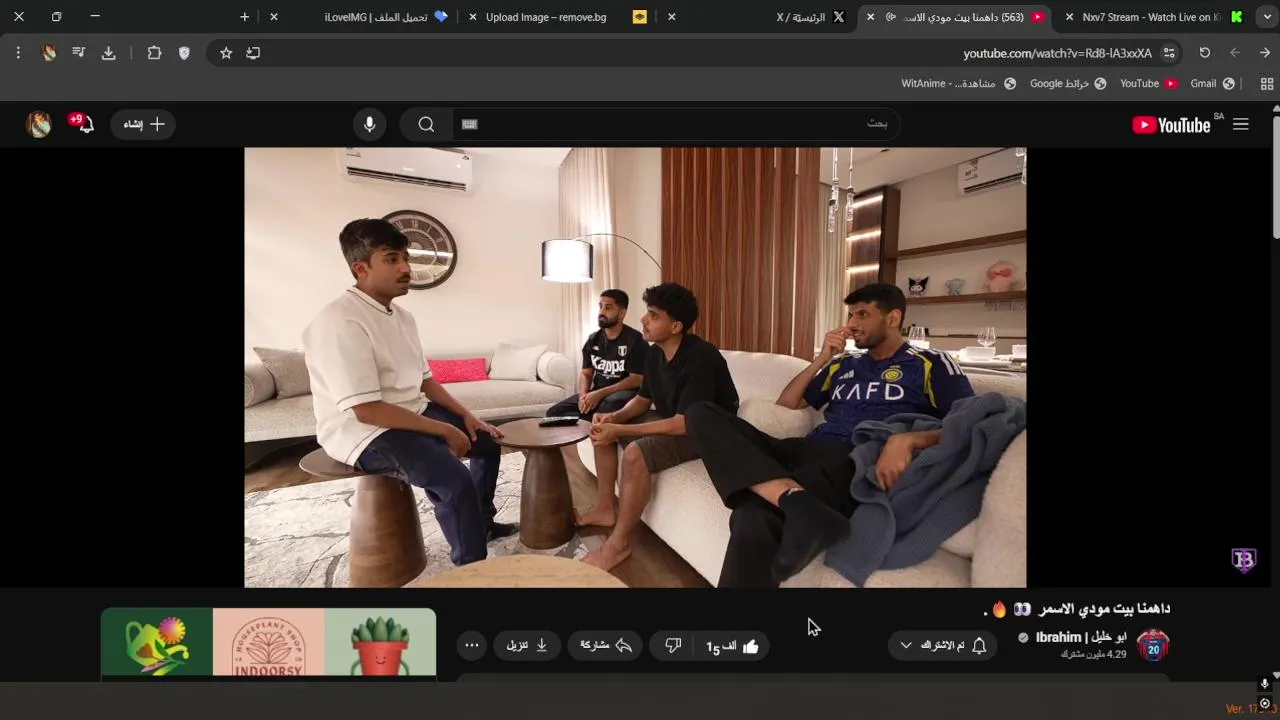1280x720 pixels.
Task: Click the shield icon in the toolbar
Action: (184, 53)
